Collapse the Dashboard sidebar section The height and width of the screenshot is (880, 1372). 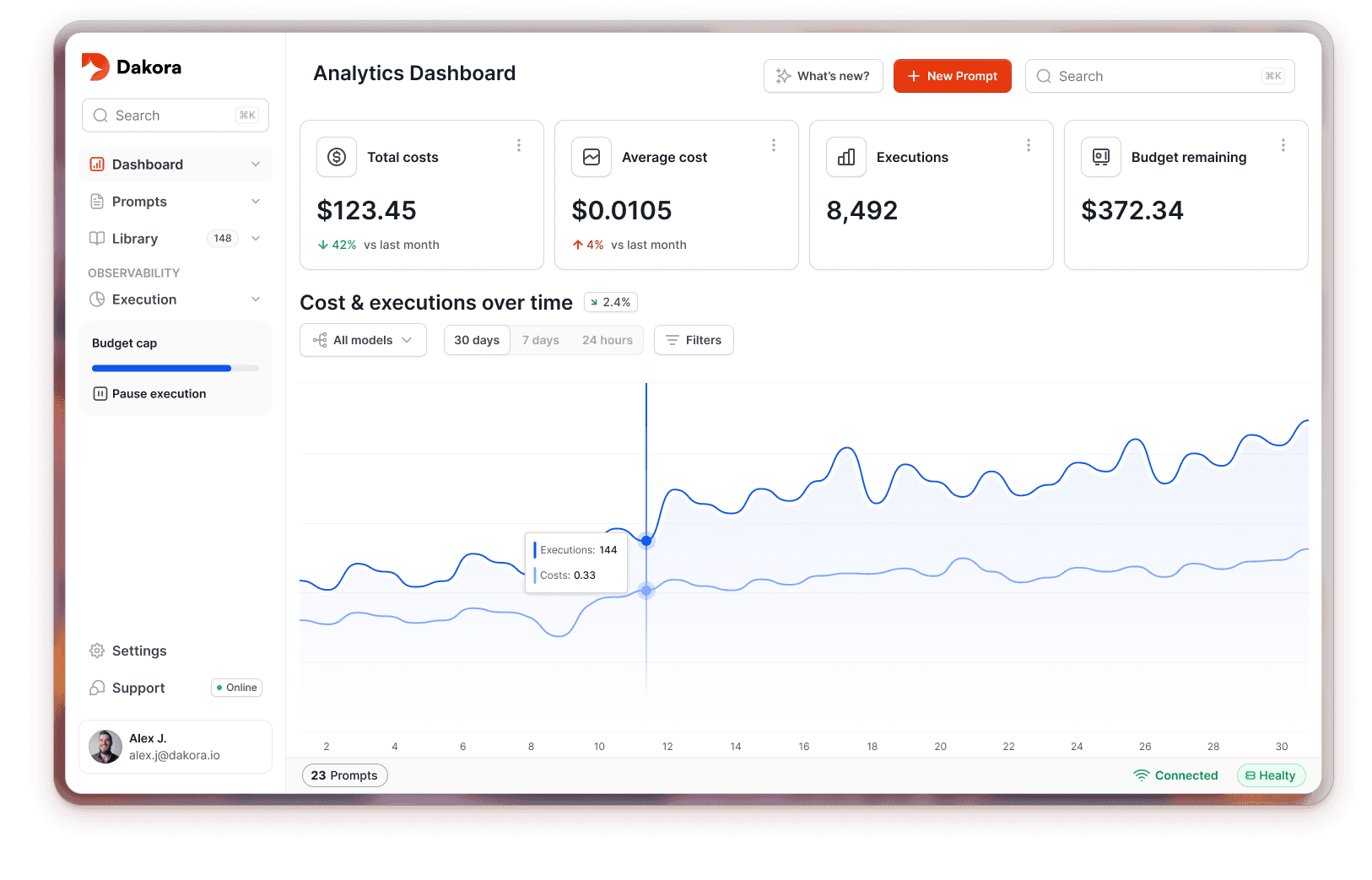256,164
